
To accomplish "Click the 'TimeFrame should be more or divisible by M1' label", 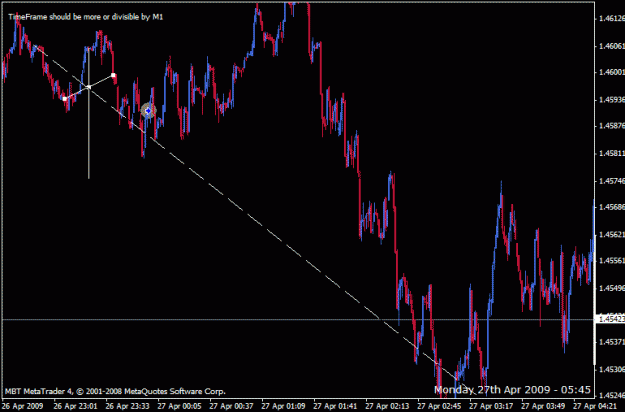I will (x=86, y=17).
